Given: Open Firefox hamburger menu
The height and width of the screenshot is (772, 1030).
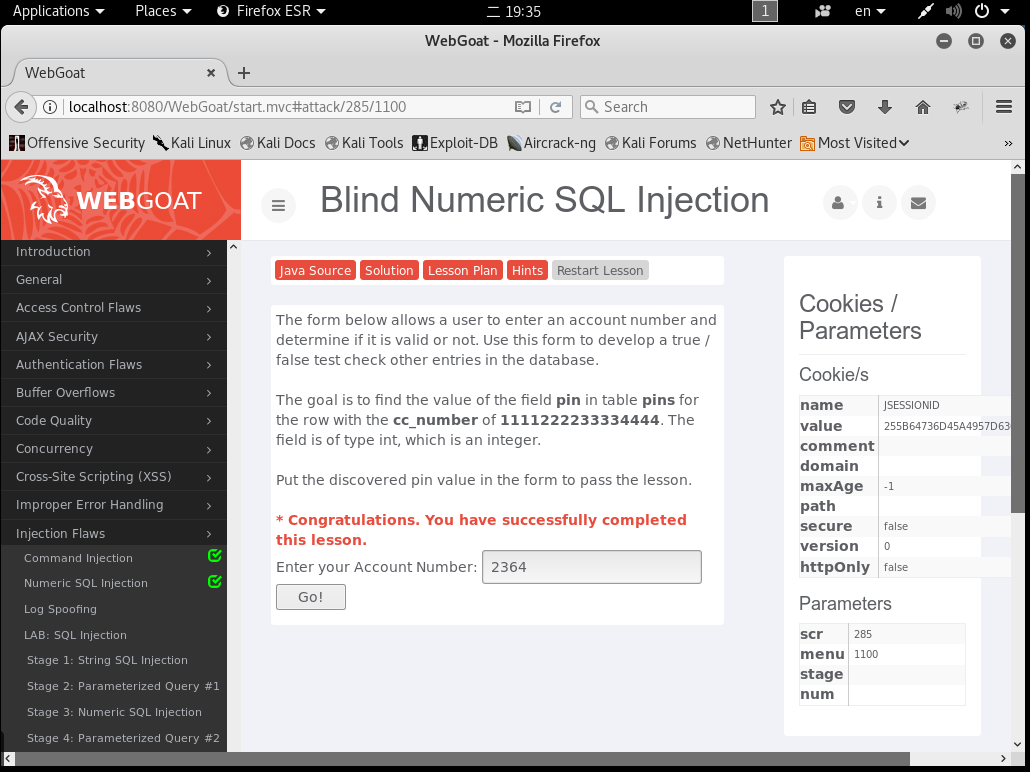Looking at the screenshot, I should pyautogui.click(x=1004, y=107).
